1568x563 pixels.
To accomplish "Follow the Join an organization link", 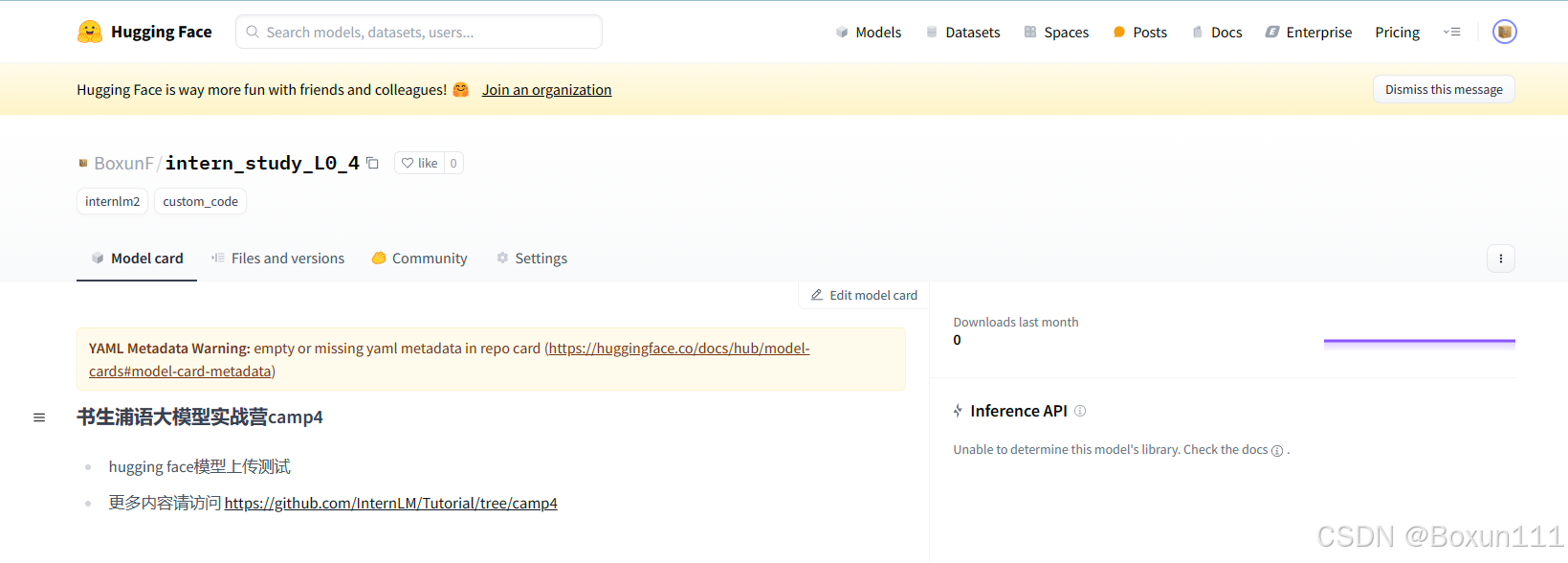I will [546, 89].
